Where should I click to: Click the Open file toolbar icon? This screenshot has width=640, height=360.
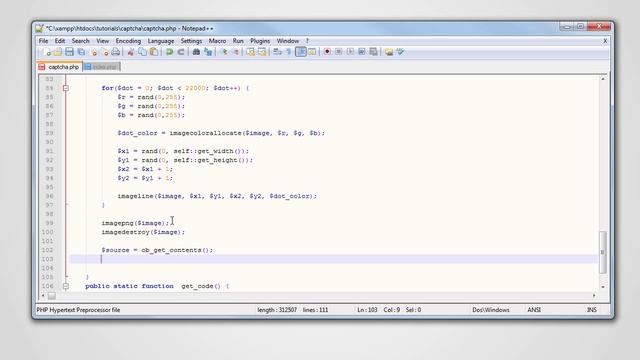pyautogui.click(x=58, y=52)
